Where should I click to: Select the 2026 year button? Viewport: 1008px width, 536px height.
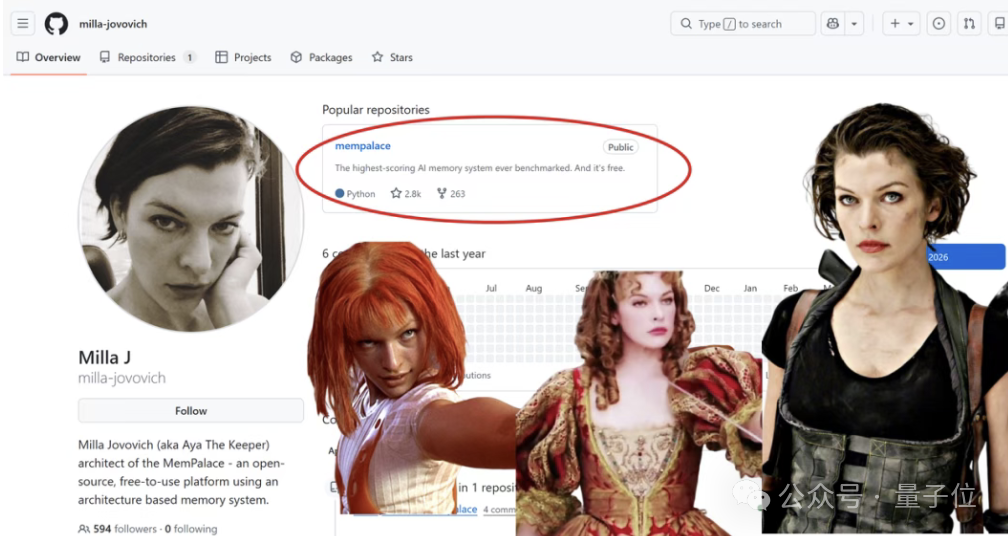point(966,257)
